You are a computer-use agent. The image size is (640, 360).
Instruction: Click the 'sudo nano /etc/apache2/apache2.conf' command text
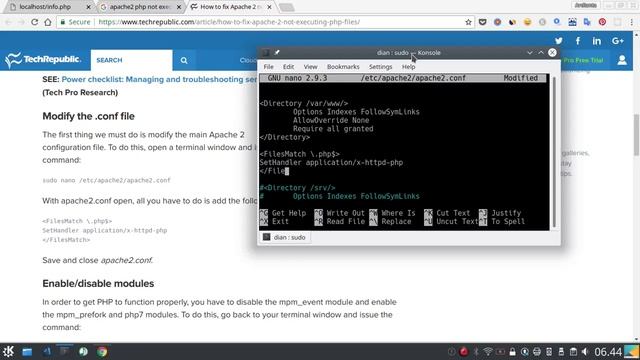(x=106, y=180)
